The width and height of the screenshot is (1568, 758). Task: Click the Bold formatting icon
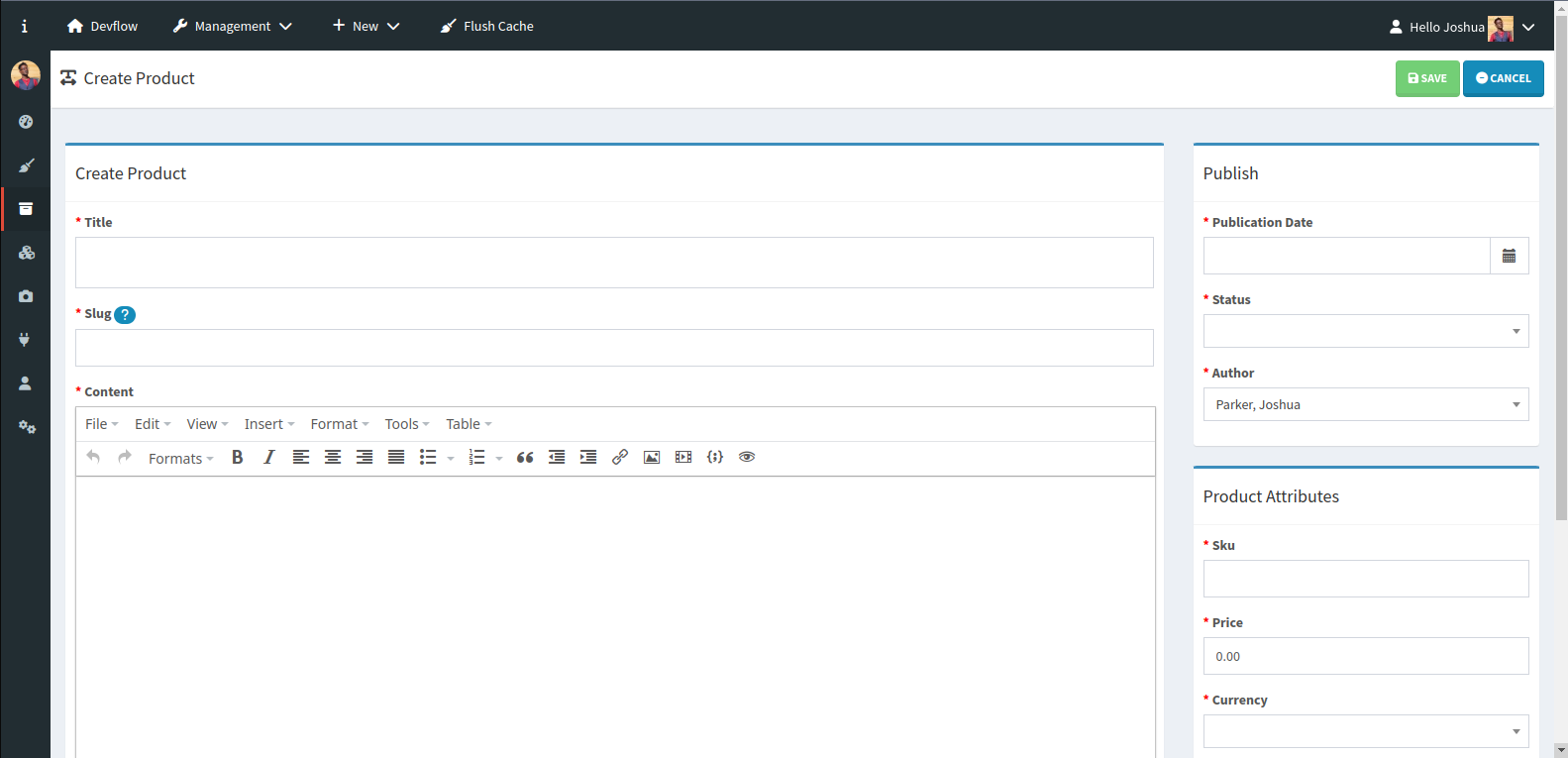point(238,457)
